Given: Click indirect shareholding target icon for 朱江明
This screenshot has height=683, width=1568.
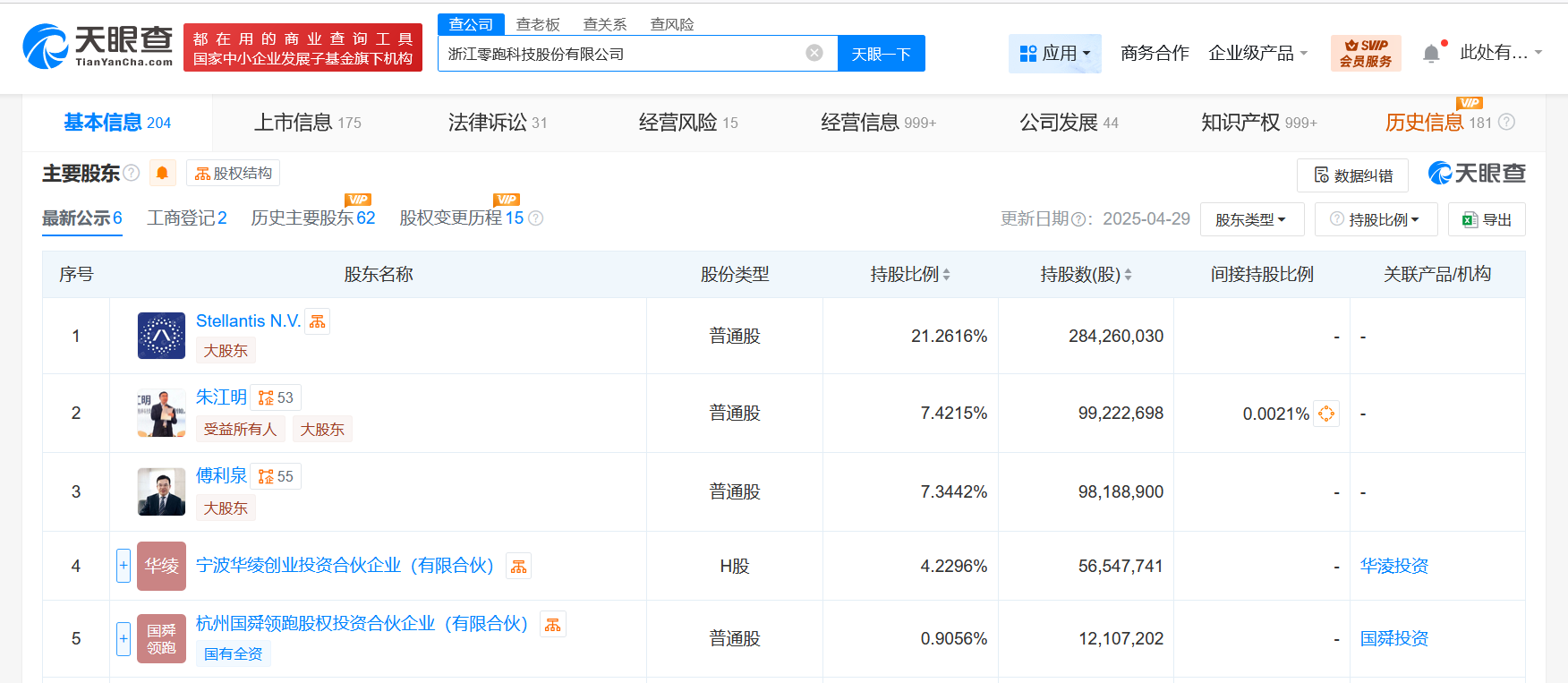Looking at the screenshot, I should 1326,414.
